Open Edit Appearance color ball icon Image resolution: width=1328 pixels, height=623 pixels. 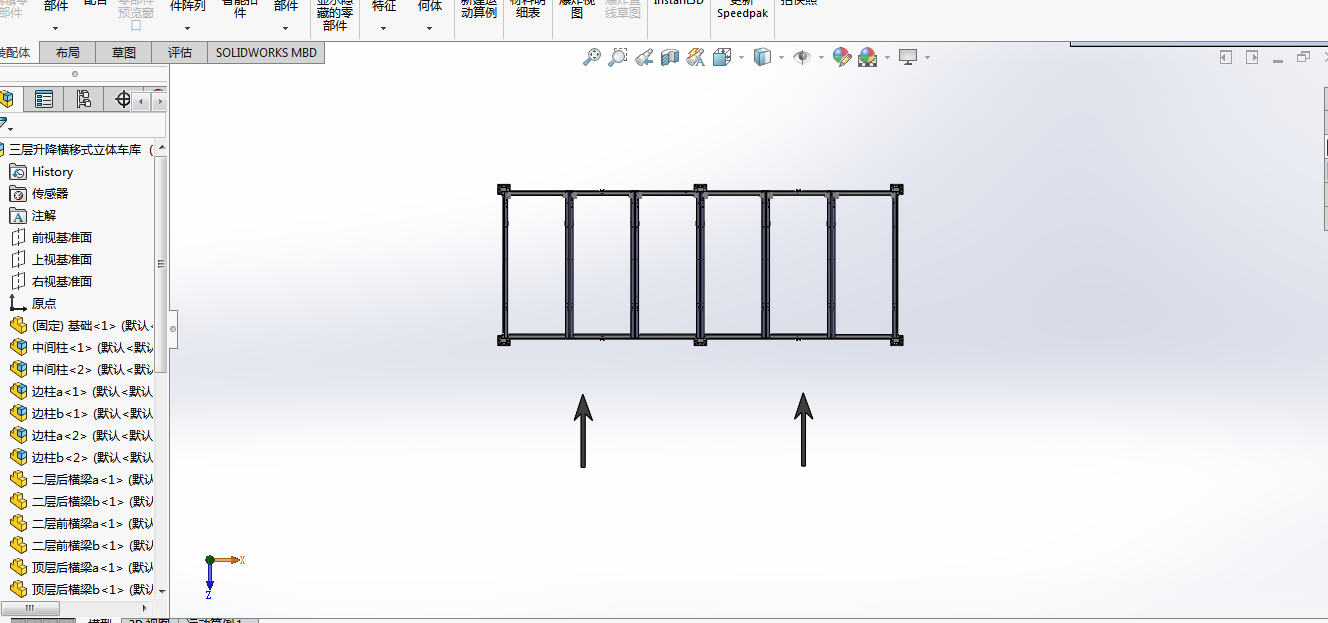click(842, 57)
